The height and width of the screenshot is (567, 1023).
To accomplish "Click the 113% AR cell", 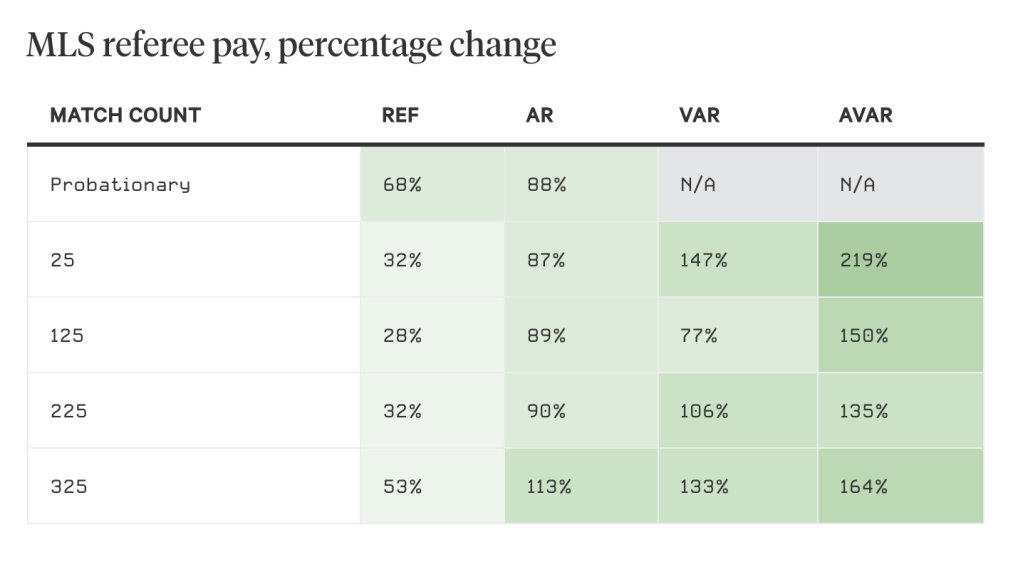I will tap(550, 487).
